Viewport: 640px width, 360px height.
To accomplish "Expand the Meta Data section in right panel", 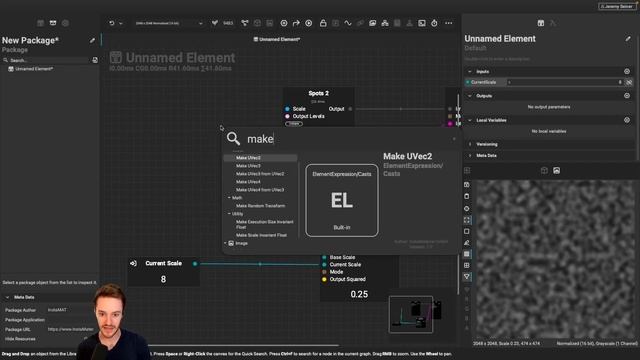I will click(469, 156).
